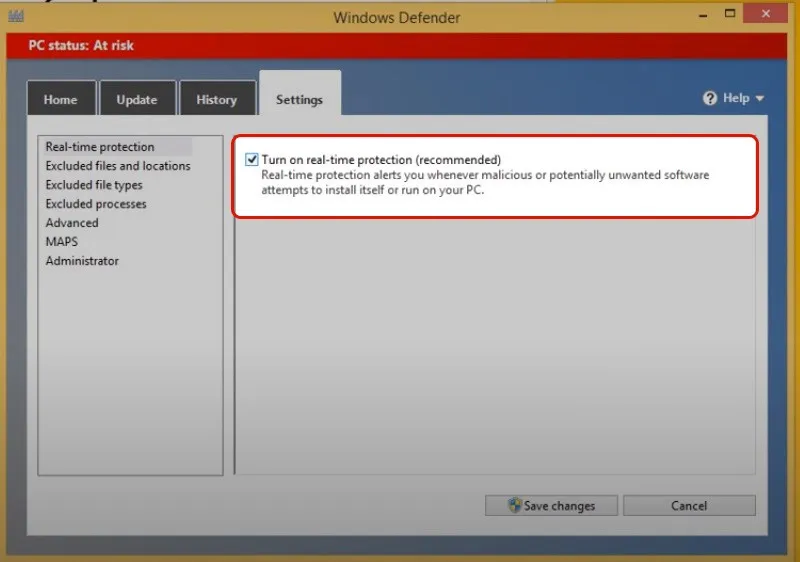This screenshot has height=562, width=800.
Task: Go to the History tab
Action: click(216, 100)
